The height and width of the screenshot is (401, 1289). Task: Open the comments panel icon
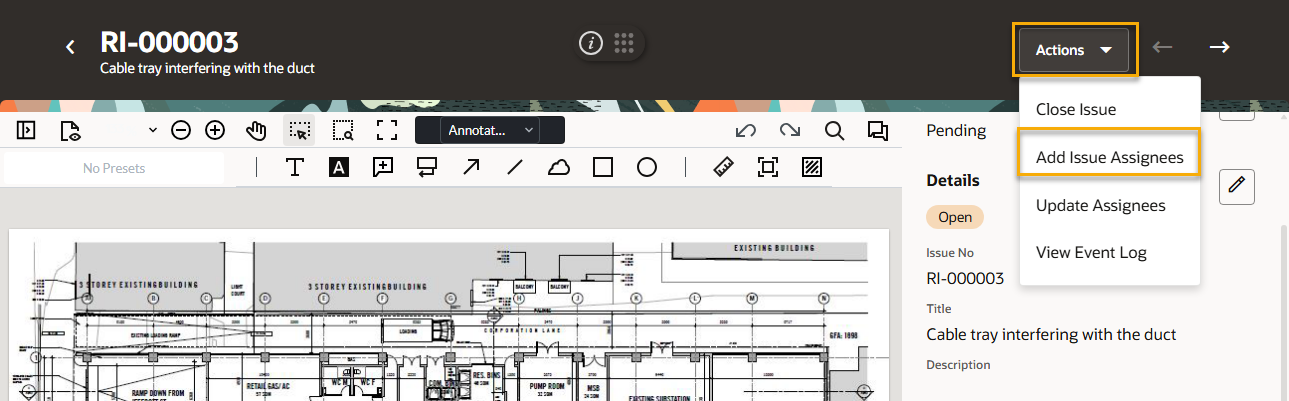(x=878, y=130)
